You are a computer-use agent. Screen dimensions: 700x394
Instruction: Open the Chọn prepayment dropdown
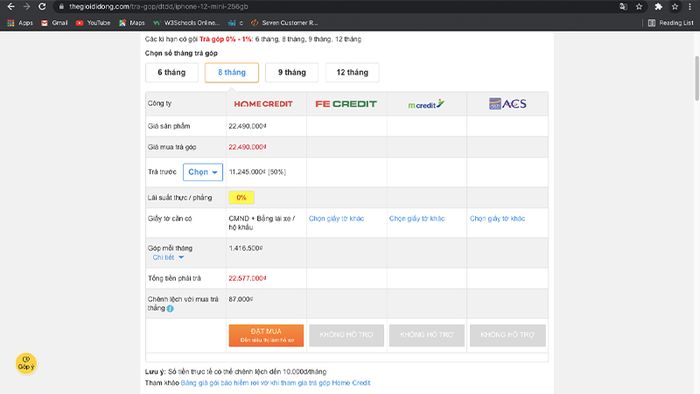pos(203,172)
